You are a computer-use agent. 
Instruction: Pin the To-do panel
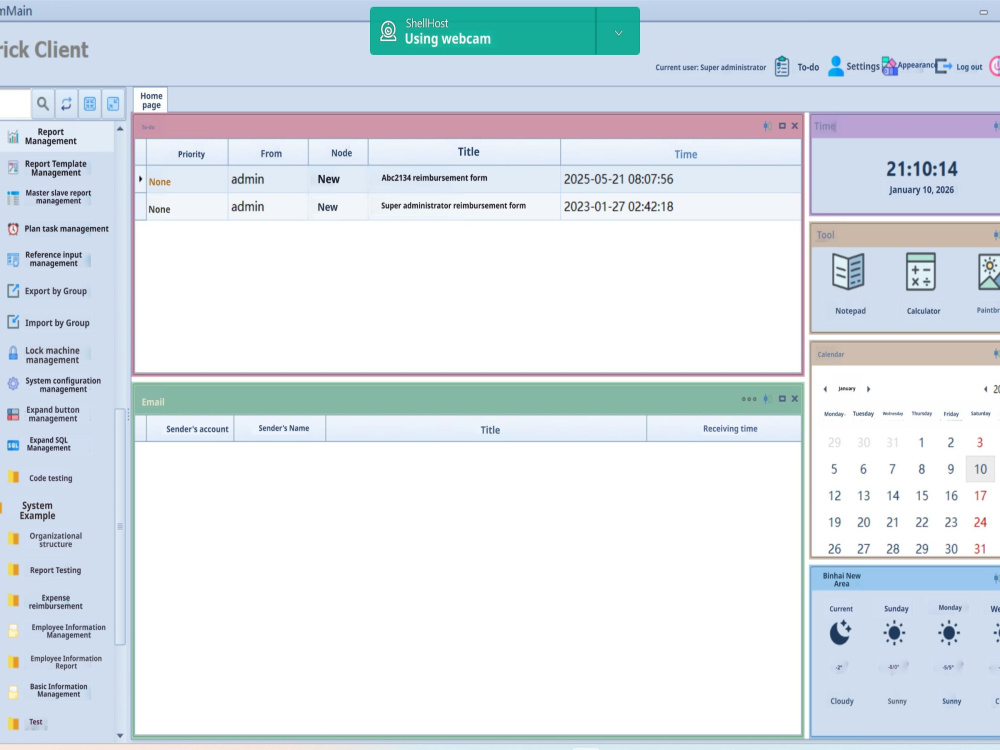tap(767, 126)
